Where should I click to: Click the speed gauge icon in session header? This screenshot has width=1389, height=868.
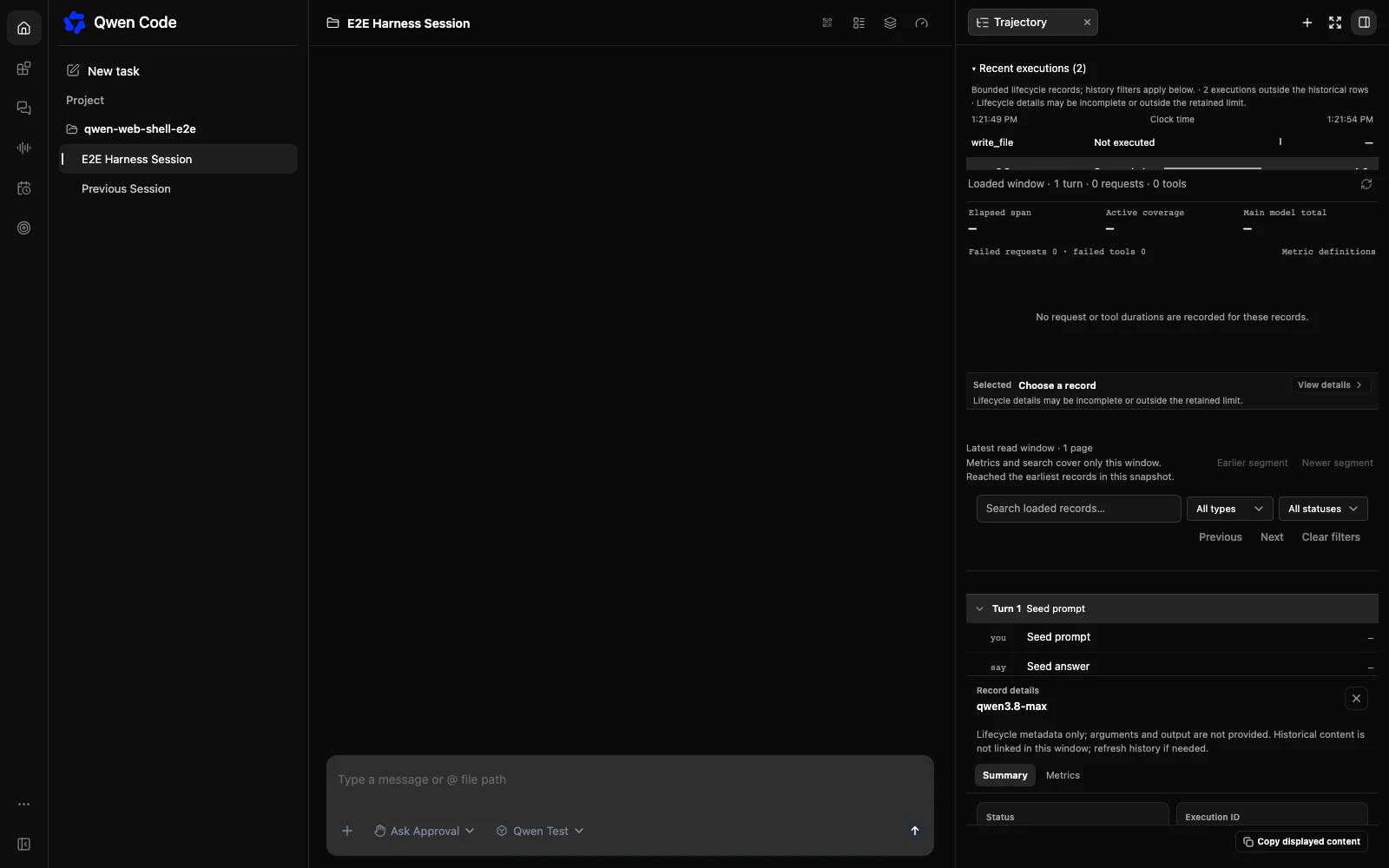[921, 23]
